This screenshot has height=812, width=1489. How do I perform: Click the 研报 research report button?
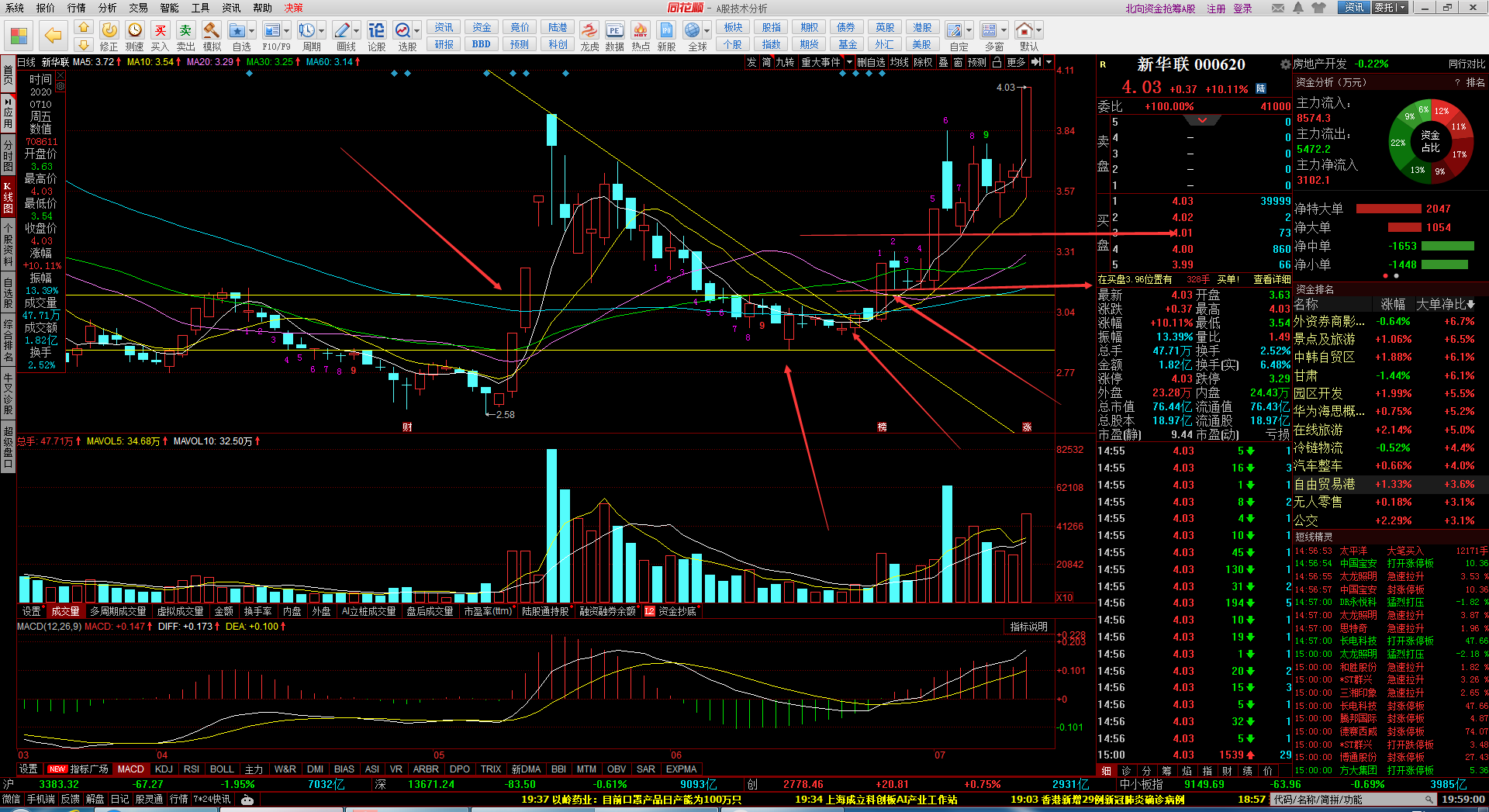click(x=444, y=44)
